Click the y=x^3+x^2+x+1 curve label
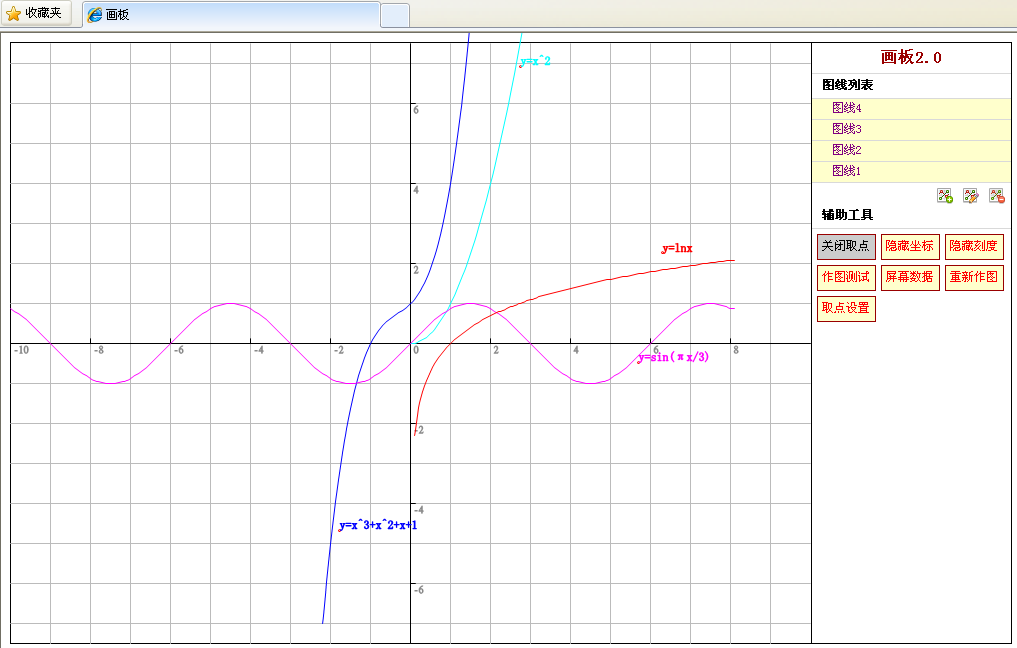This screenshot has width=1017, height=648. point(377,525)
